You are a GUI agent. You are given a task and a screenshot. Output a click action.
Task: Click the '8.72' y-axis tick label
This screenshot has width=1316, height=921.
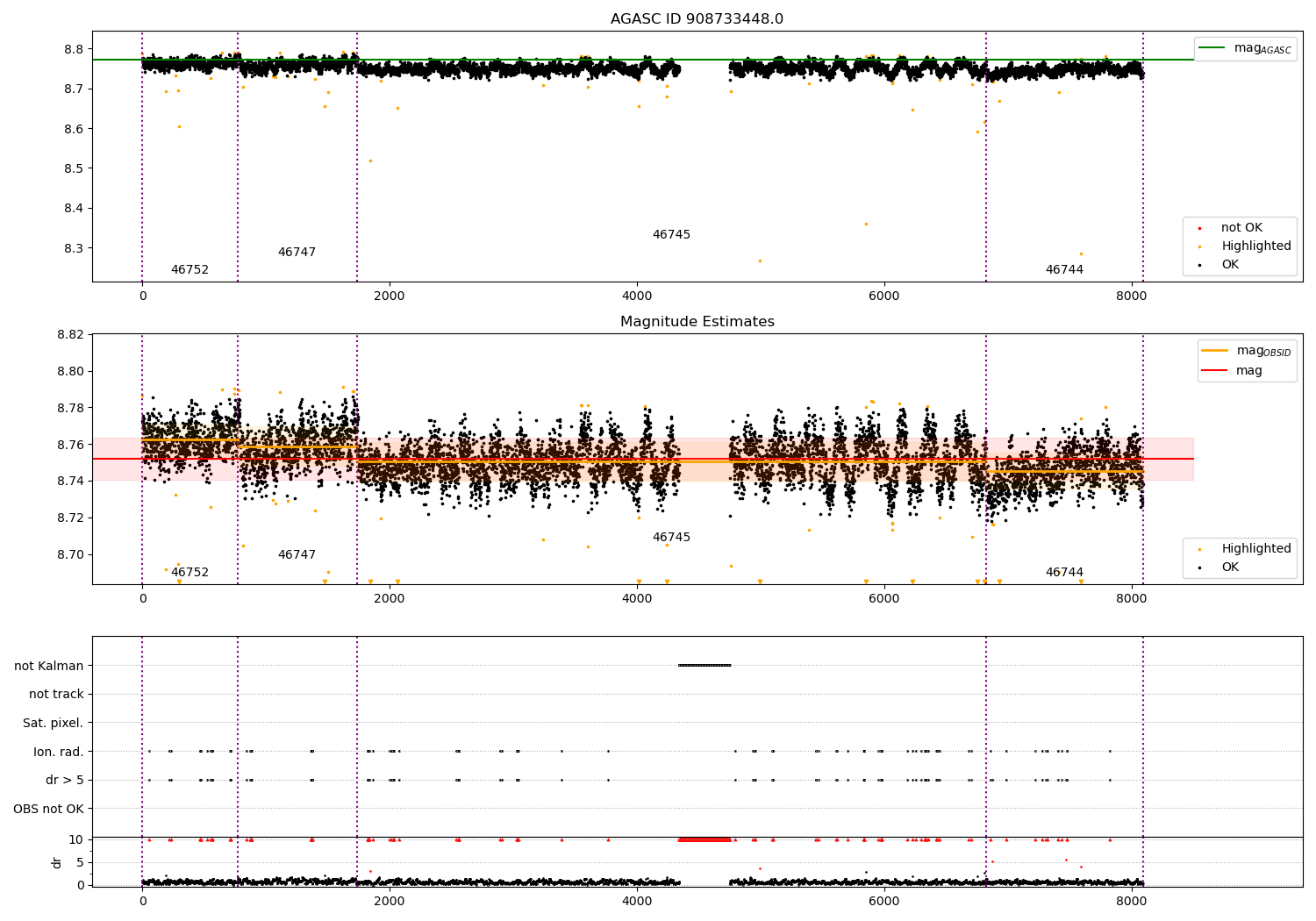click(71, 518)
